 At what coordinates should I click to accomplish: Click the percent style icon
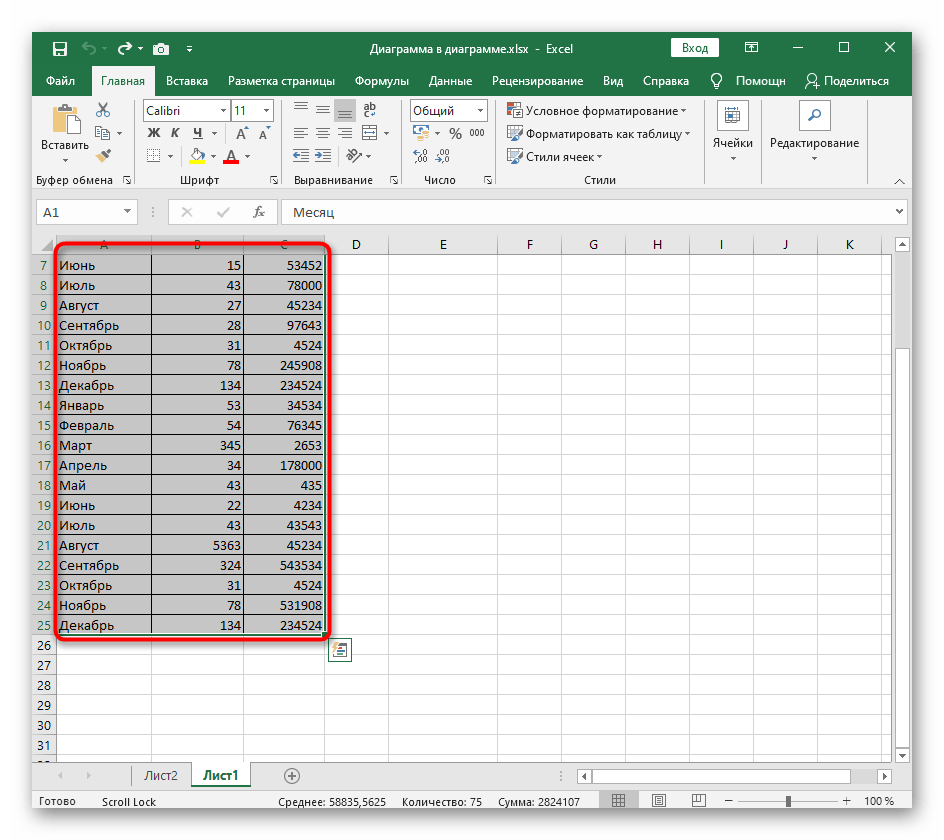point(455,133)
